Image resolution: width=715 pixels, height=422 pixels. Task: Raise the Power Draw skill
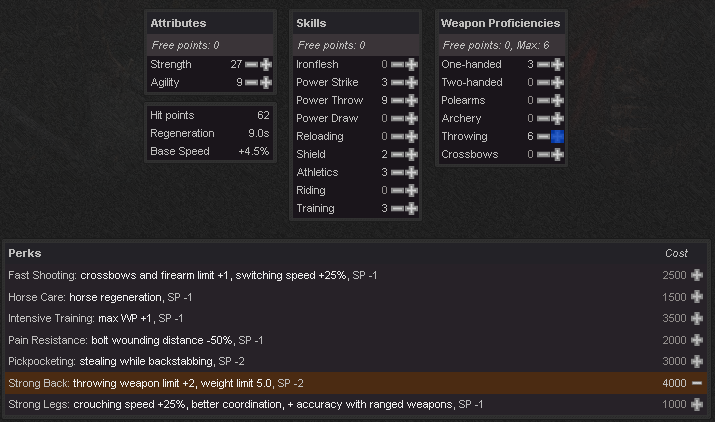coord(412,118)
